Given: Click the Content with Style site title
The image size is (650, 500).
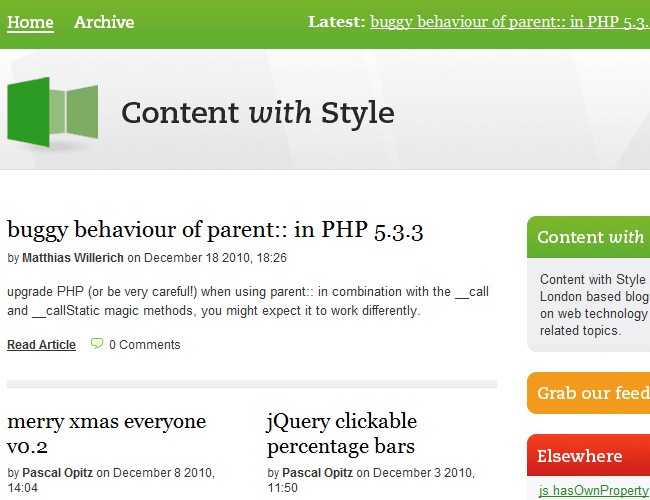Looking at the screenshot, I should [258, 113].
